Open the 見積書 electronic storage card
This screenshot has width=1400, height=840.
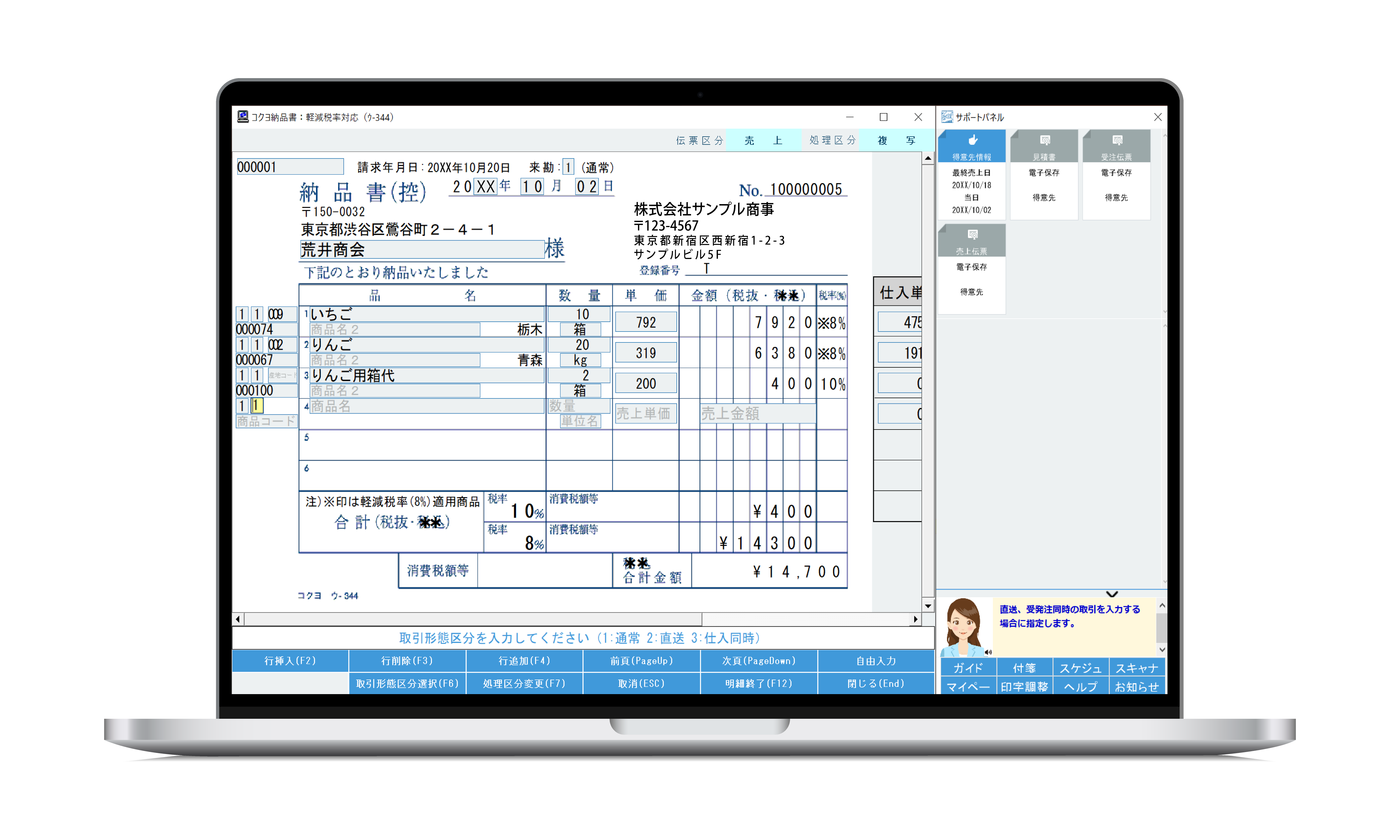click(x=1044, y=174)
